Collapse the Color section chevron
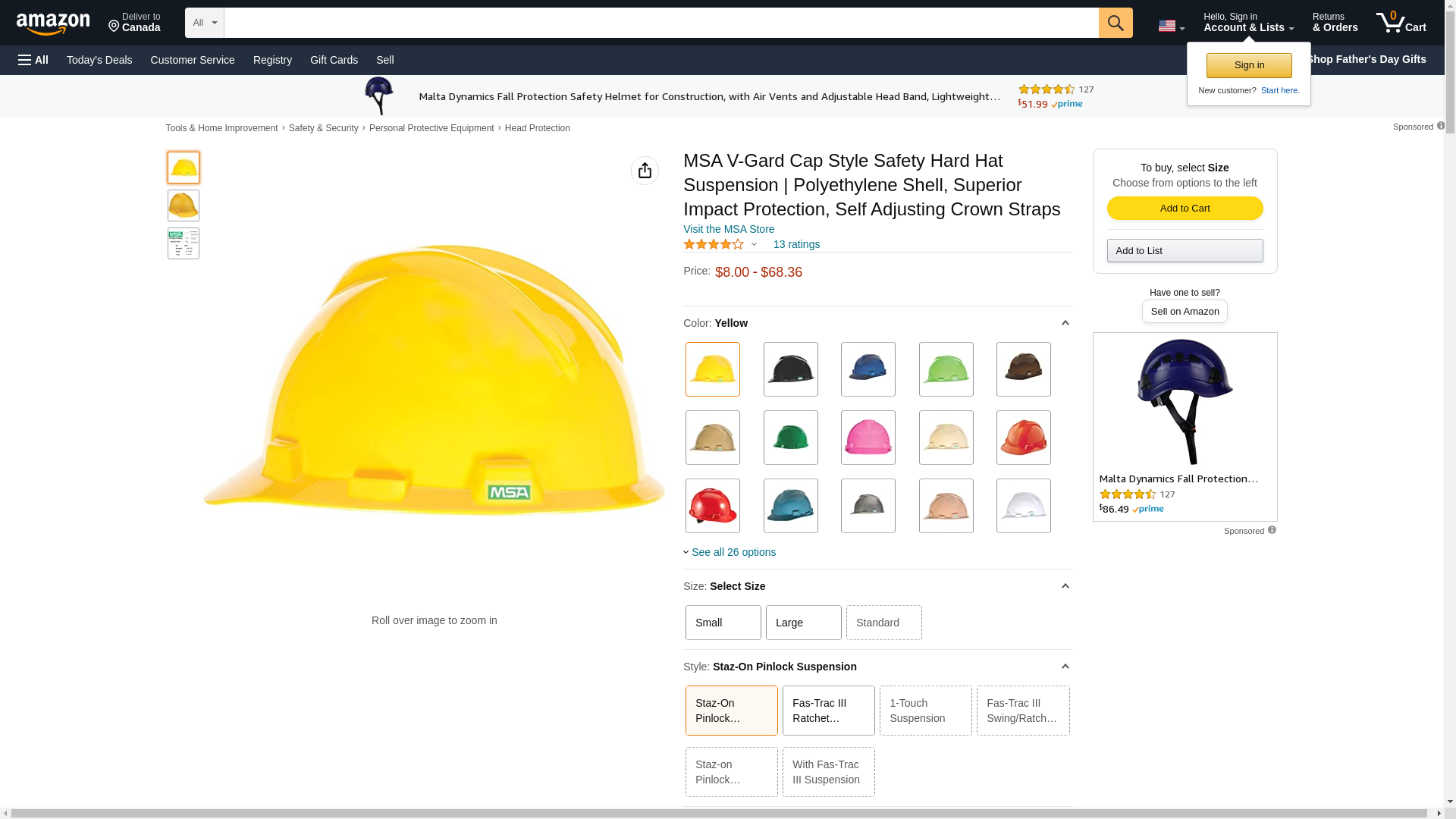The height and width of the screenshot is (819, 1456). (1065, 323)
